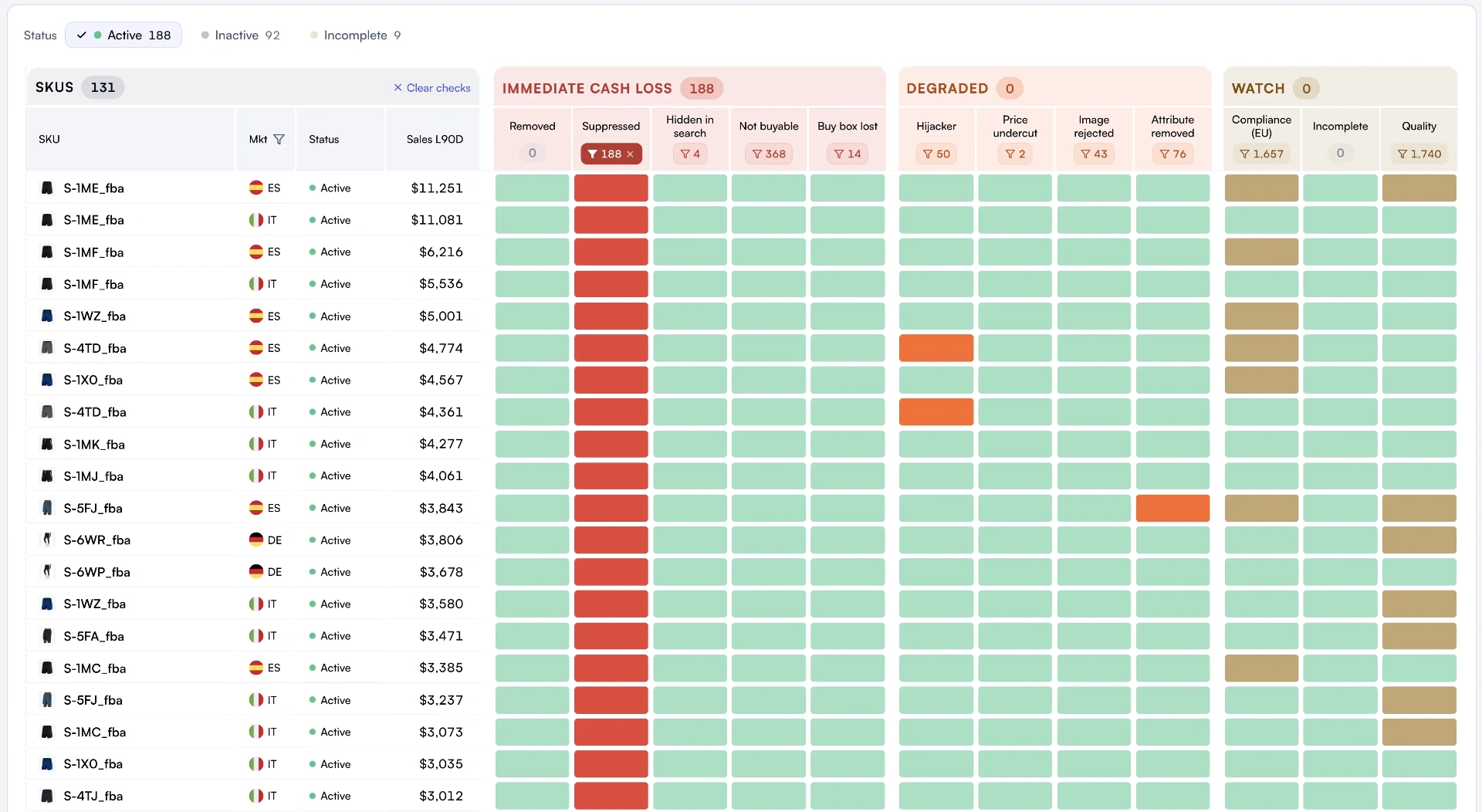Clear the Suppressed 188 filter with the x
1482x812 pixels.
pos(630,154)
